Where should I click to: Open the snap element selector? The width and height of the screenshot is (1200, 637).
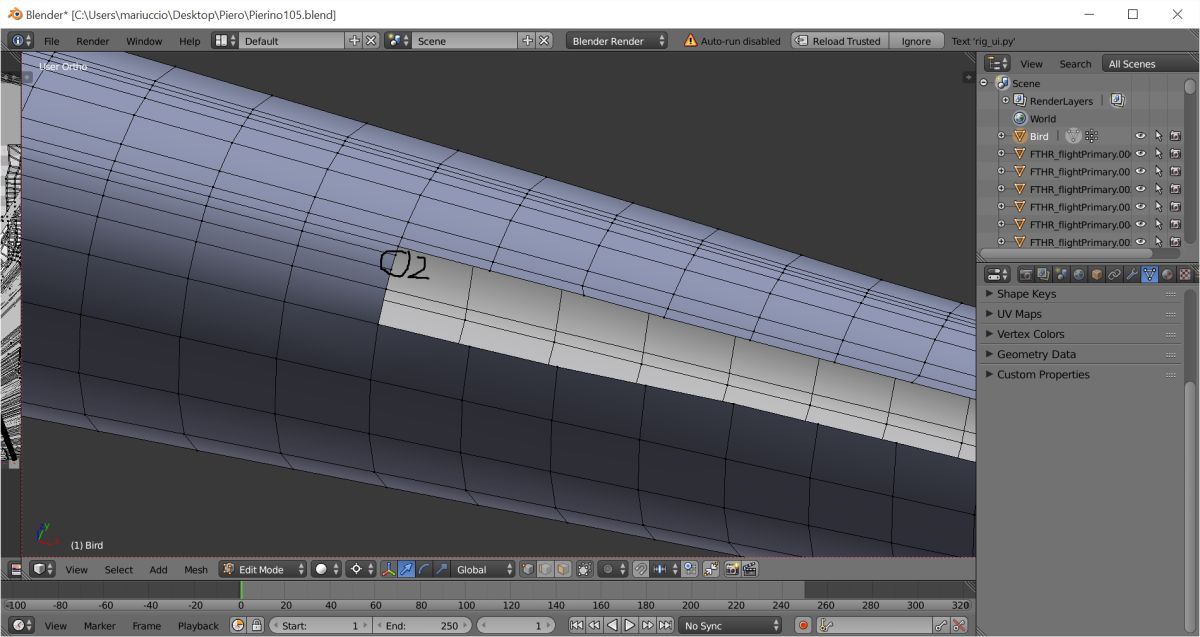pyautogui.click(x=666, y=569)
